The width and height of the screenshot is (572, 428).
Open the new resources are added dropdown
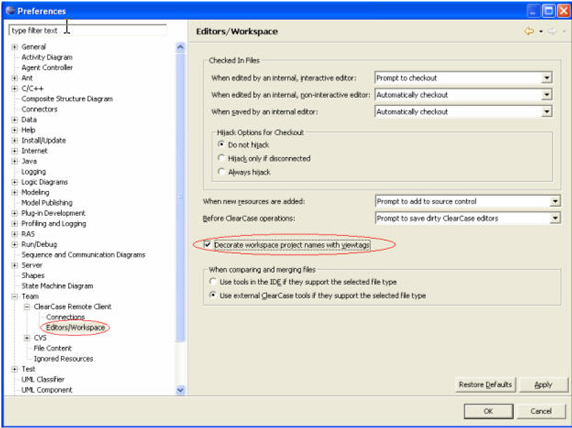[555, 201]
